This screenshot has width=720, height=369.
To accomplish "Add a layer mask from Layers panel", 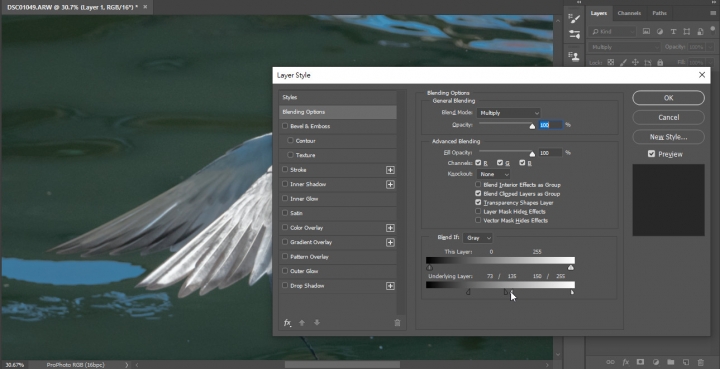I will tap(641, 362).
